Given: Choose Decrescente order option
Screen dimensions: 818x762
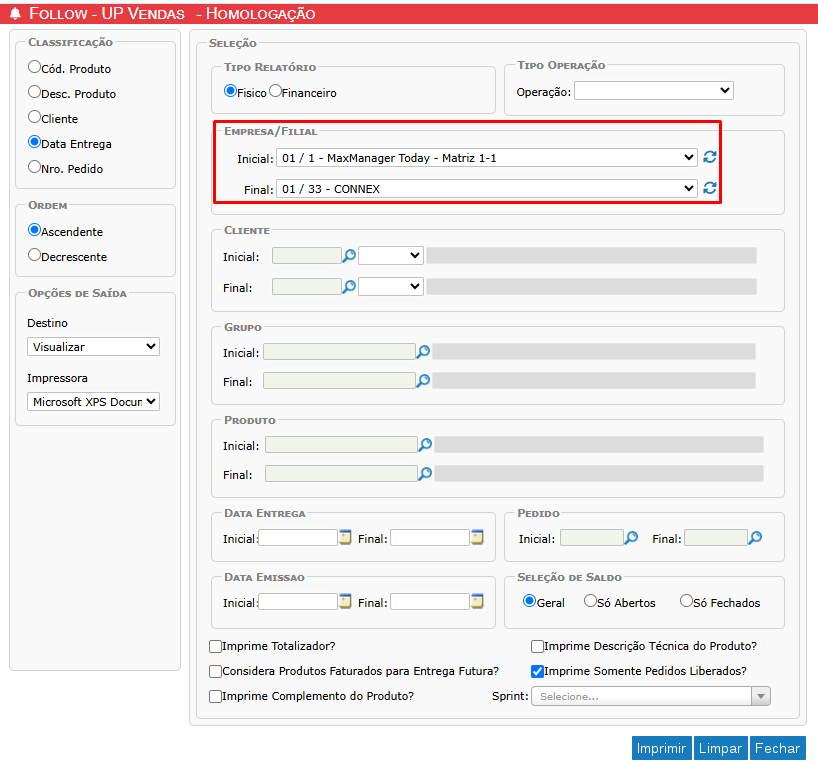Looking at the screenshot, I should tap(35, 255).
